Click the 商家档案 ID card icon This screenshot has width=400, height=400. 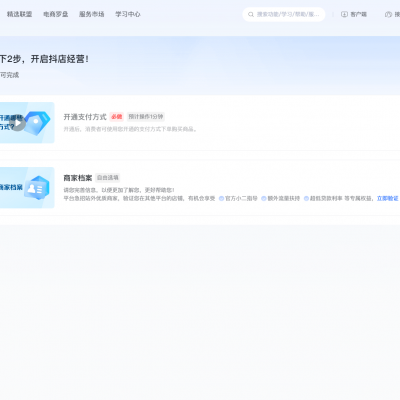(x=37, y=188)
